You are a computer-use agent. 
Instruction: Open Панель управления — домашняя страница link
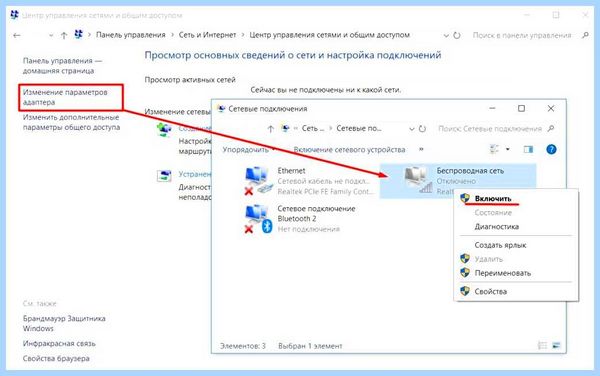[62, 66]
